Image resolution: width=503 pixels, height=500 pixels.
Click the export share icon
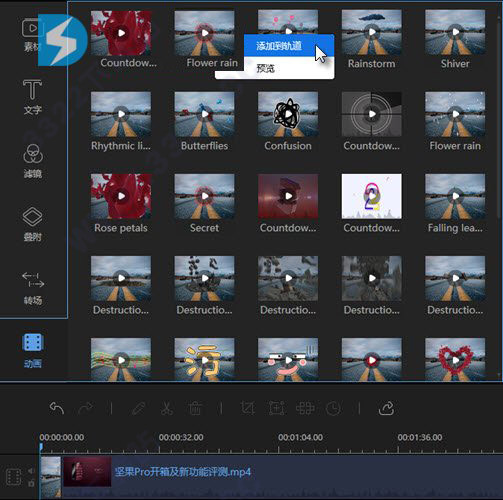(386, 408)
